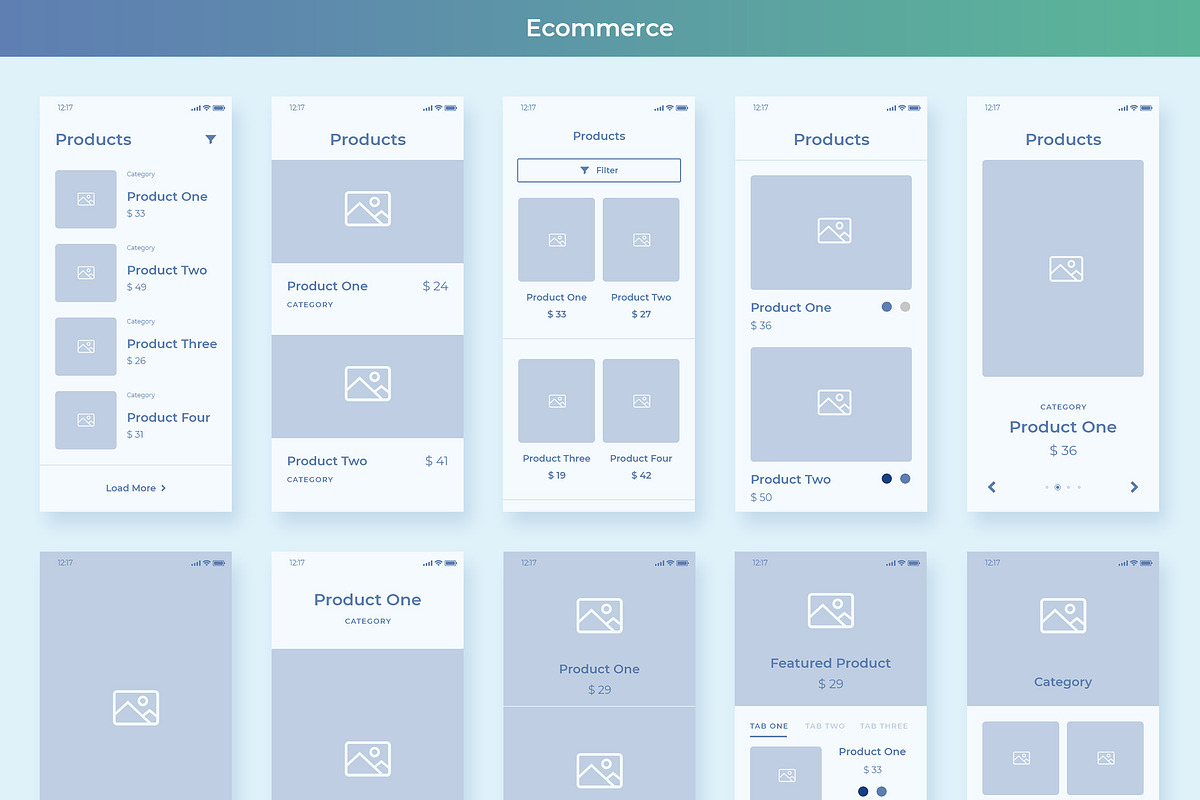
Task: Click the right chevron to view next product
Action: click(1134, 487)
